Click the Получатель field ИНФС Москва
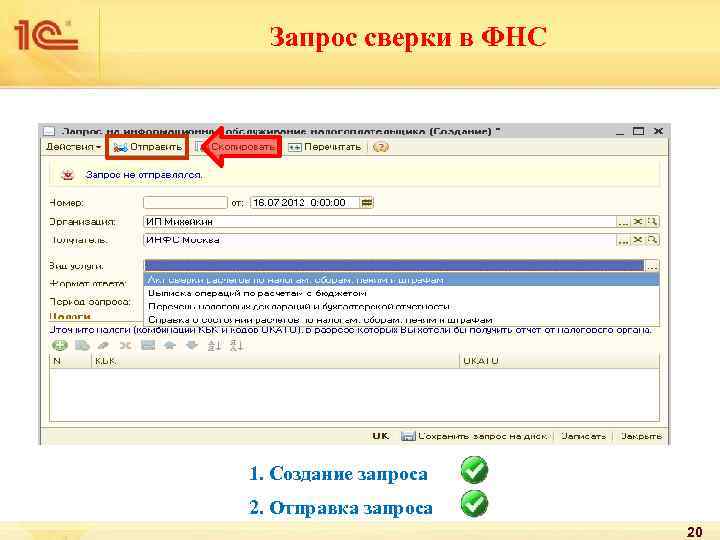Image resolution: width=720 pixels, height=540 pixels. click(379, 240)
